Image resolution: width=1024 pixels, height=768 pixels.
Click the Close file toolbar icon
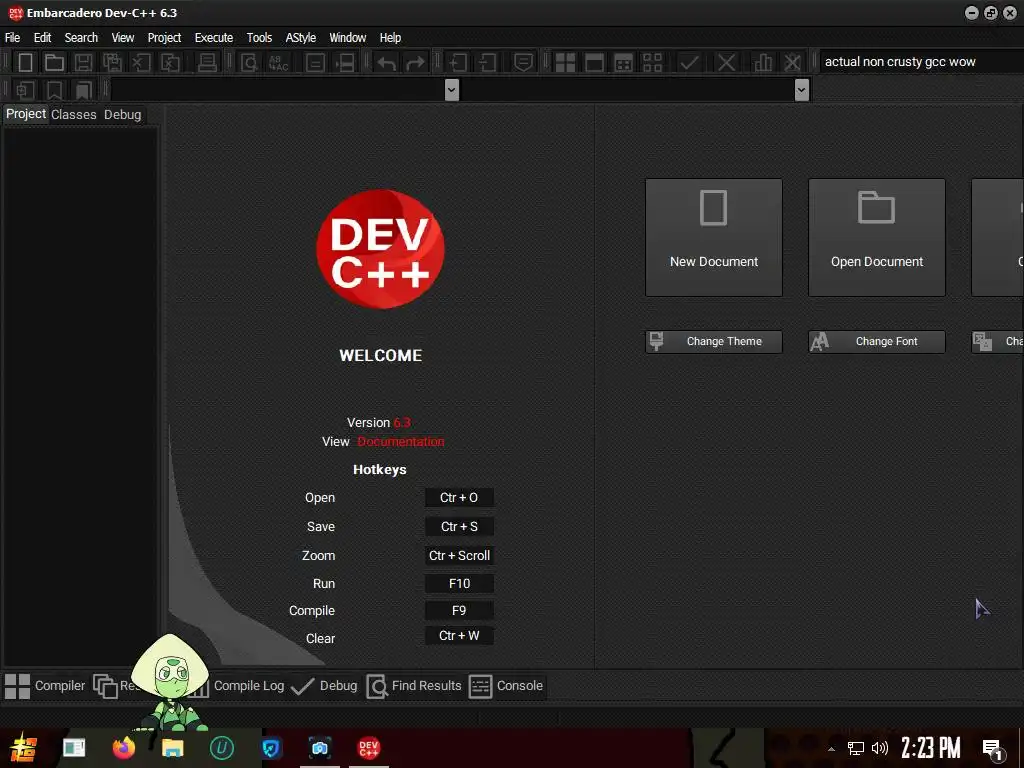click(x=140, y=63)
